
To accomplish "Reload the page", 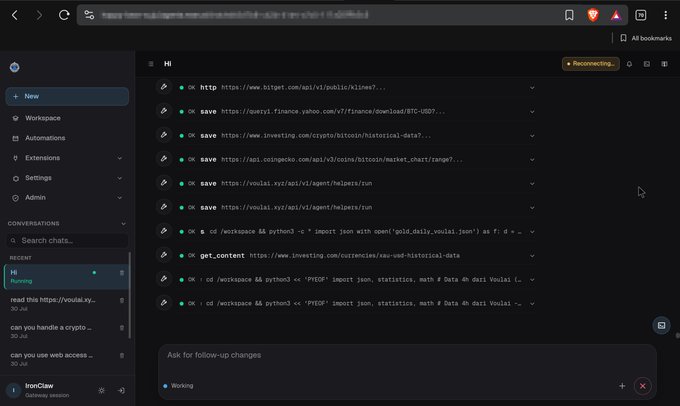I will pos(64,15).
